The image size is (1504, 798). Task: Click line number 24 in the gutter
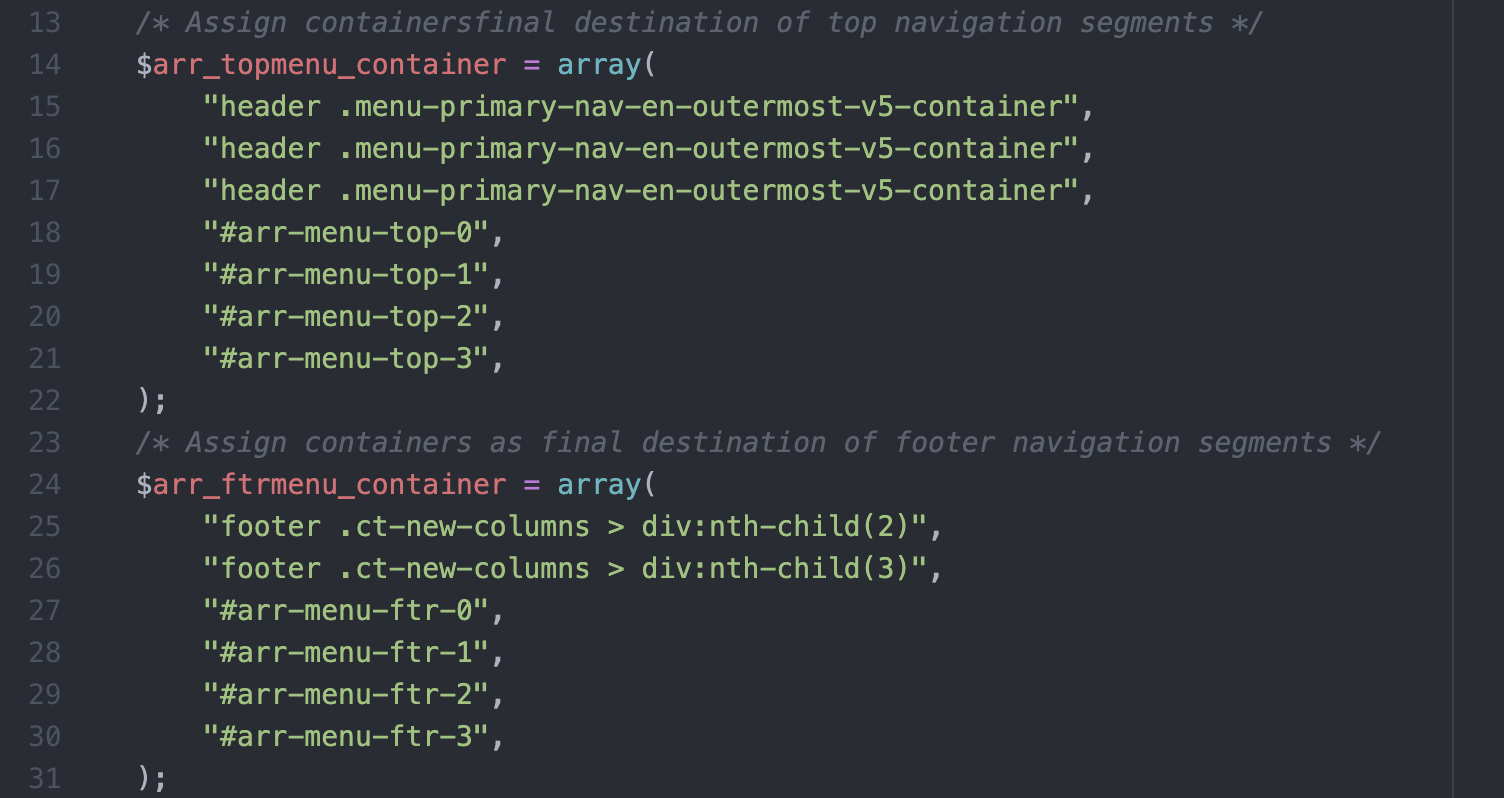pyautogui.click(x=45, y=485)
